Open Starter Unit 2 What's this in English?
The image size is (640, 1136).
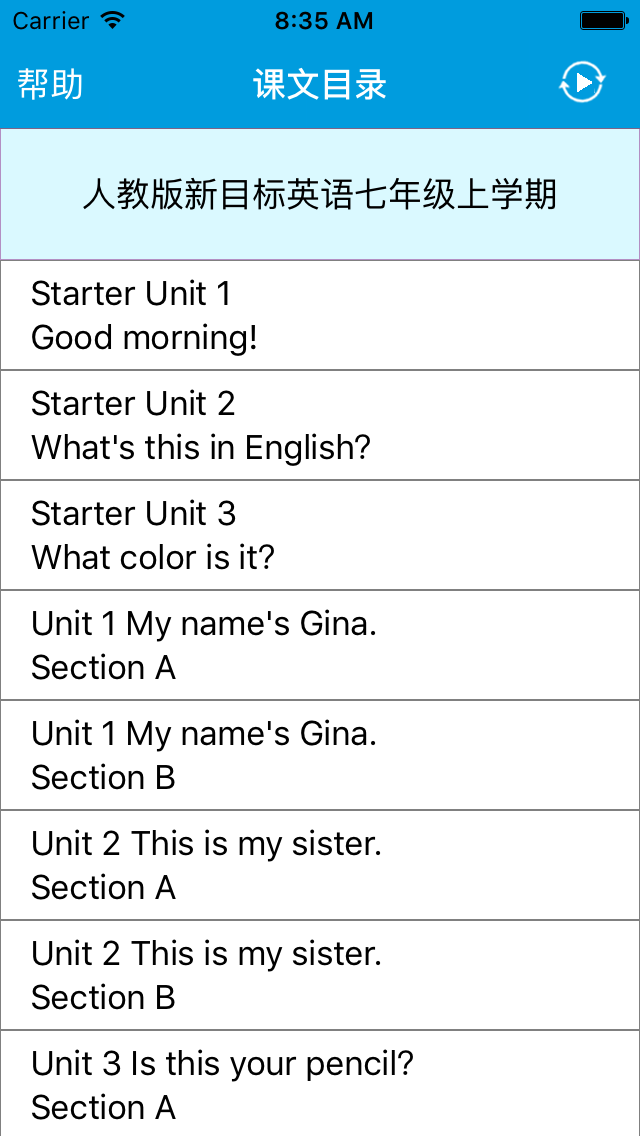tap(320, 425)
